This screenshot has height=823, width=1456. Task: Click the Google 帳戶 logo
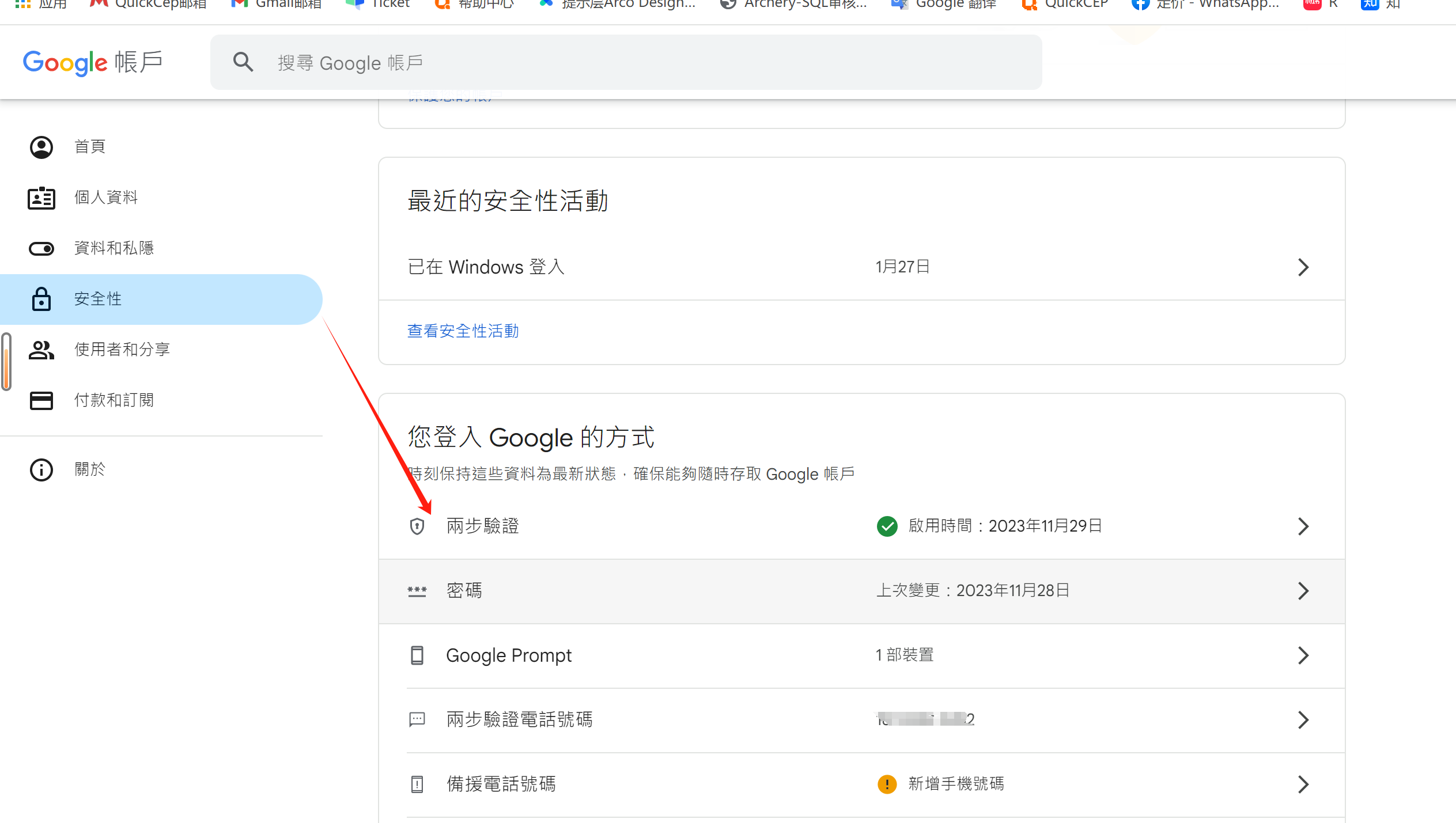[x=92, y=62]
